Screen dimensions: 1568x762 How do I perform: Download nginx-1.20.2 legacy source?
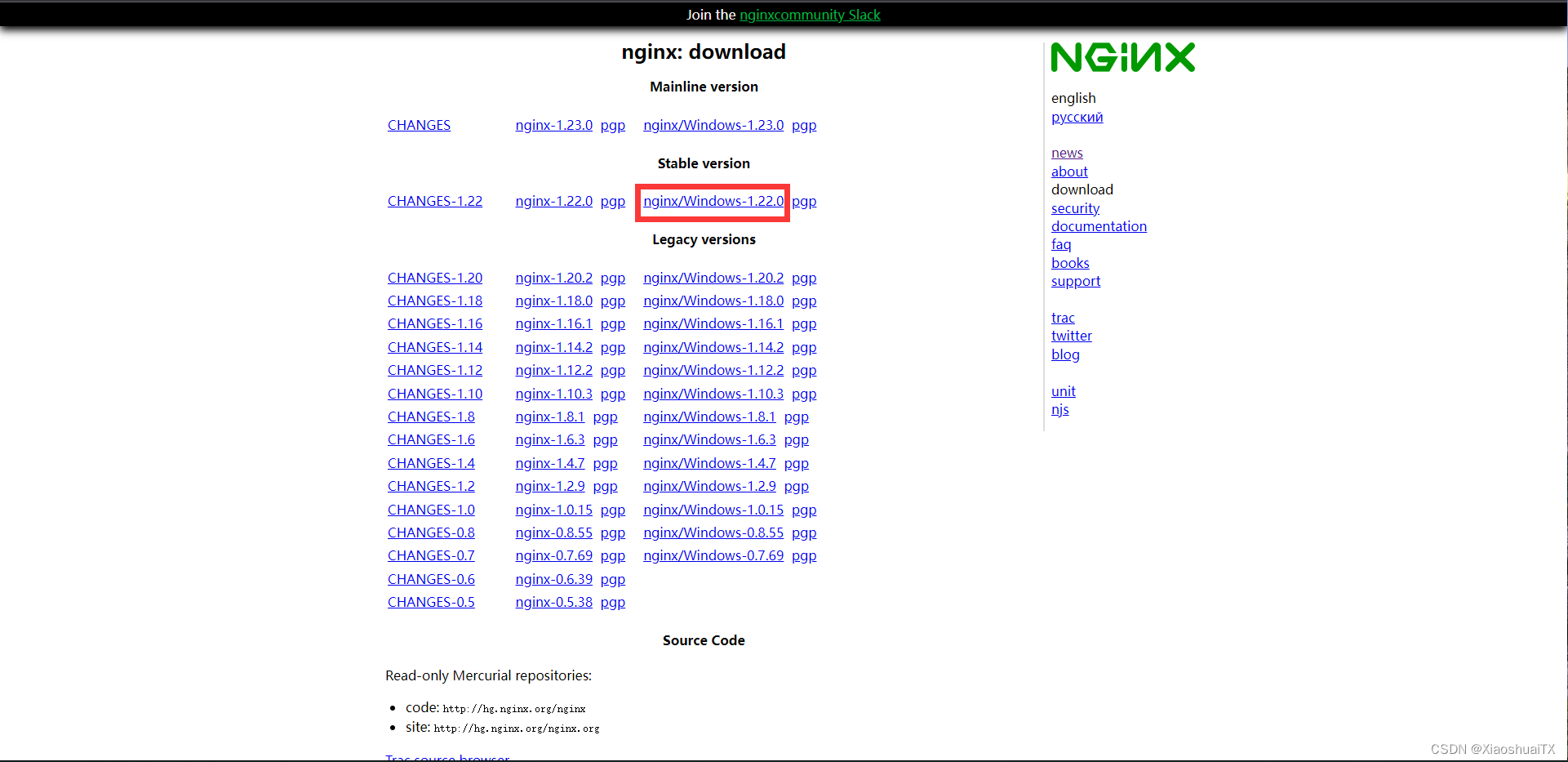[x=553, y=278]
